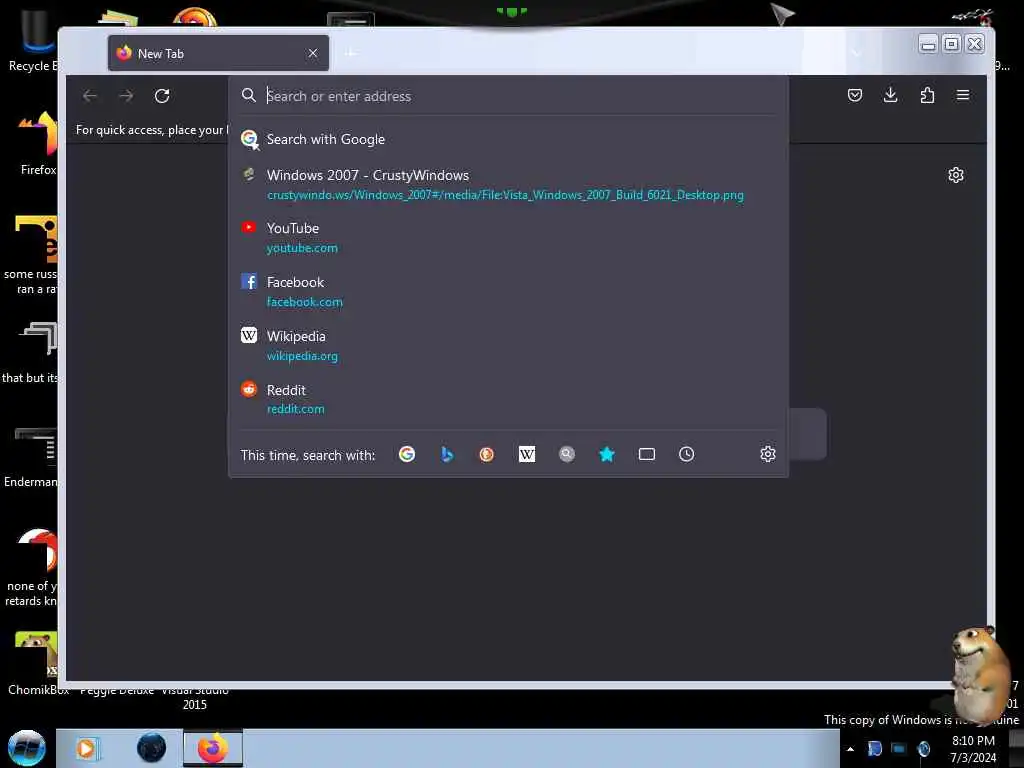Show hidden tray icons arrow

coord(850,749)
